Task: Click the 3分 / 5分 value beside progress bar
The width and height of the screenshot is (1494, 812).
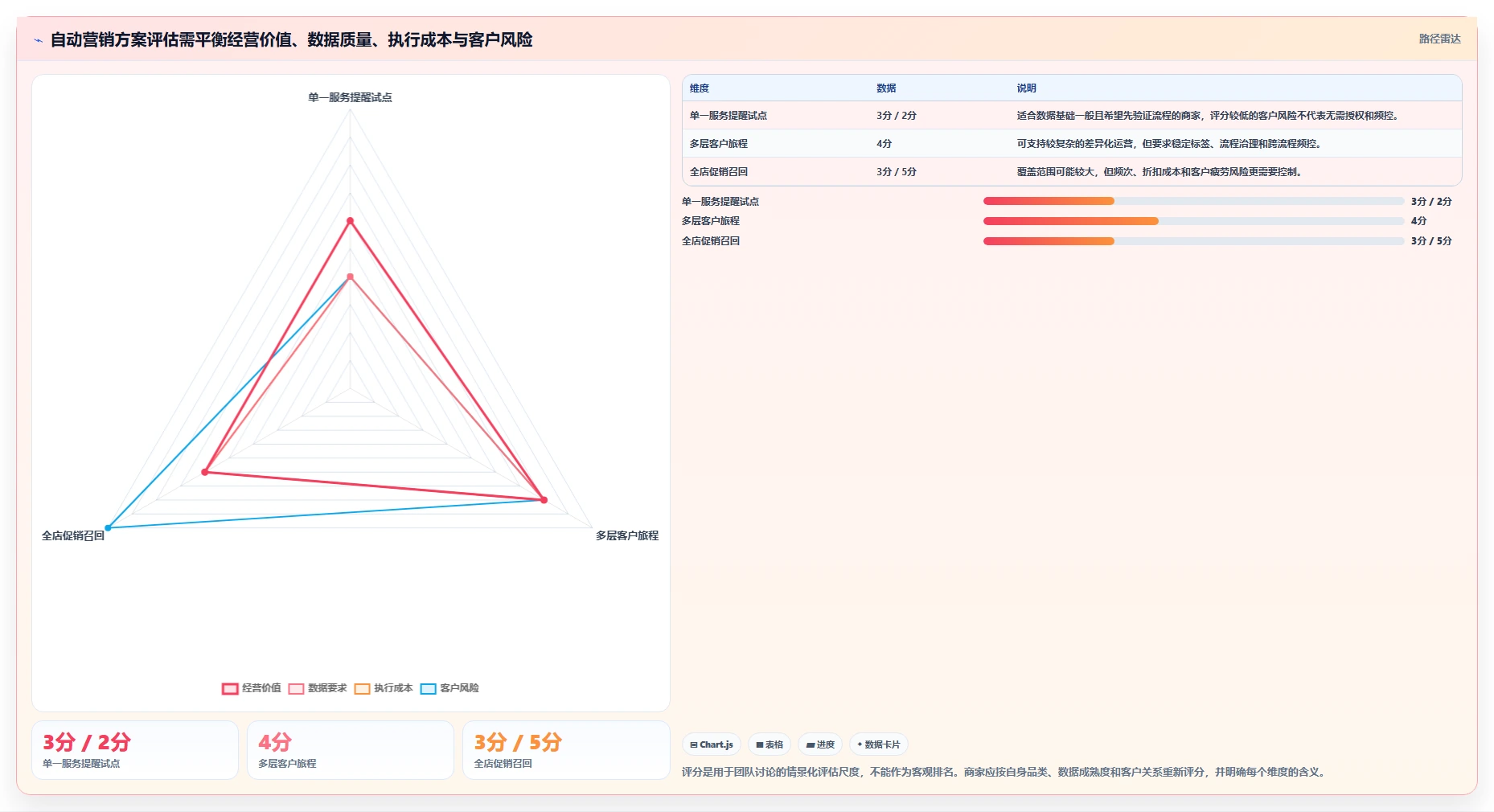Action: (1431, 241)
